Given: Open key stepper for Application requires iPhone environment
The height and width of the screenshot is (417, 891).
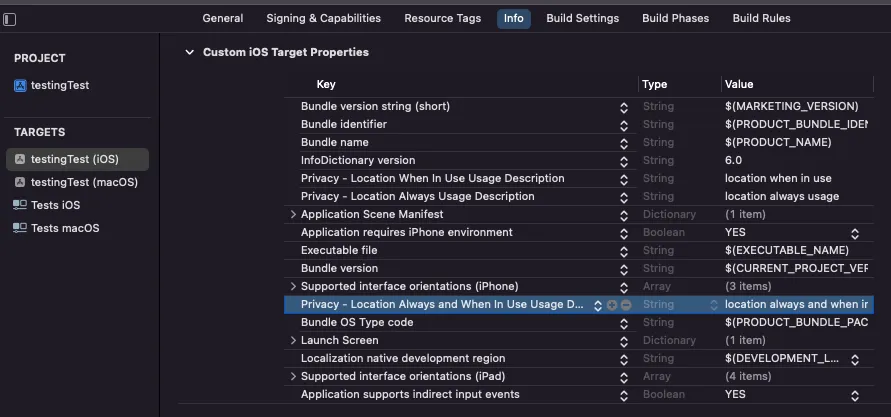Looking at the screenshot, I should (624, 233).
